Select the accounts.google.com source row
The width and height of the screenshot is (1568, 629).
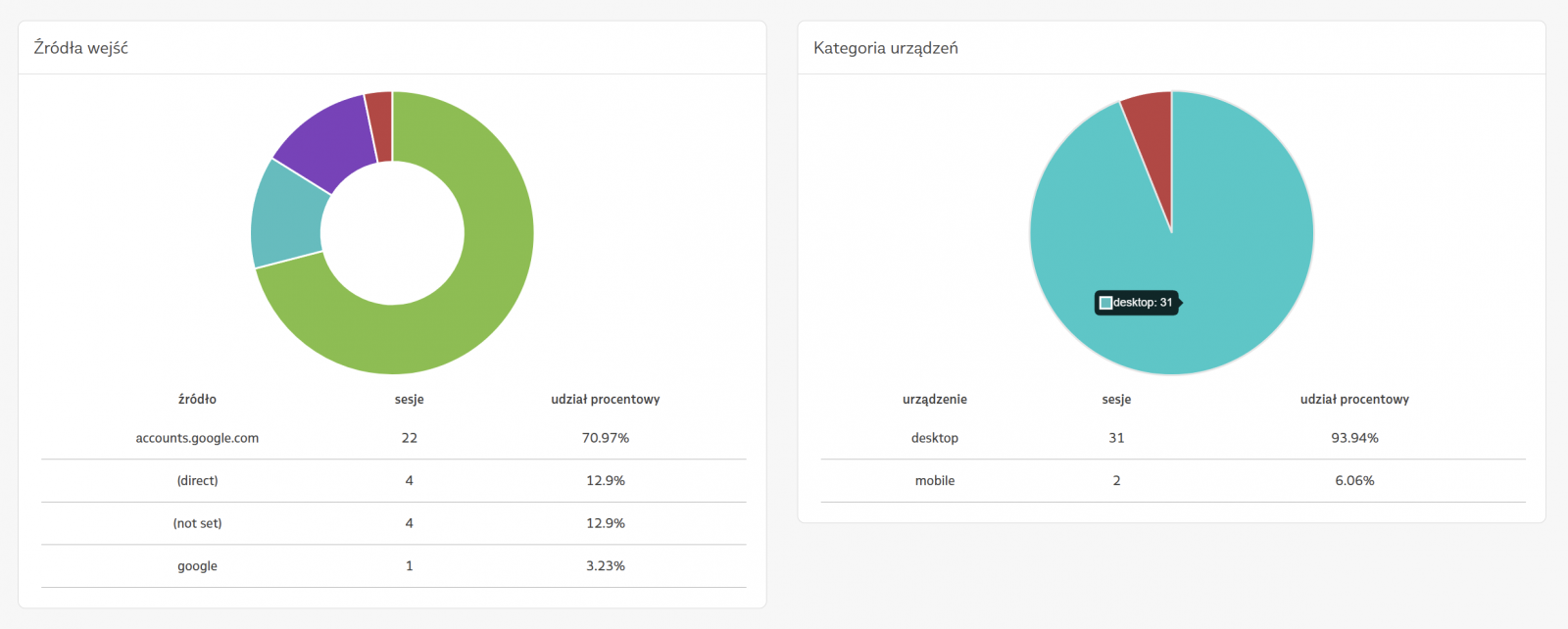pyautogui.click(x=197, y=438)
